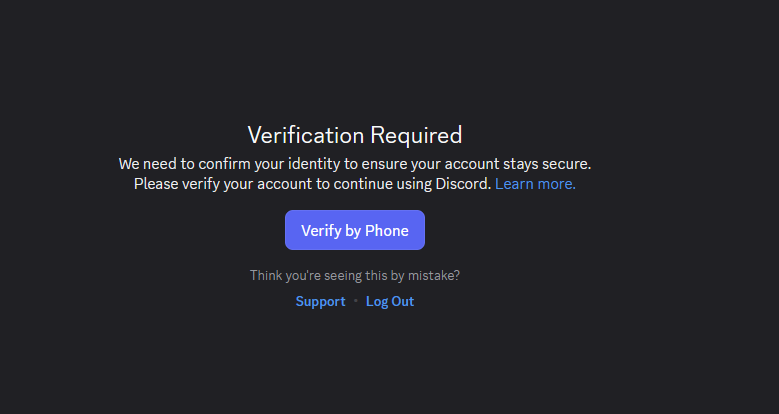
Task: Click the "Please verify your account" sentence
Action: coord(312,184)
